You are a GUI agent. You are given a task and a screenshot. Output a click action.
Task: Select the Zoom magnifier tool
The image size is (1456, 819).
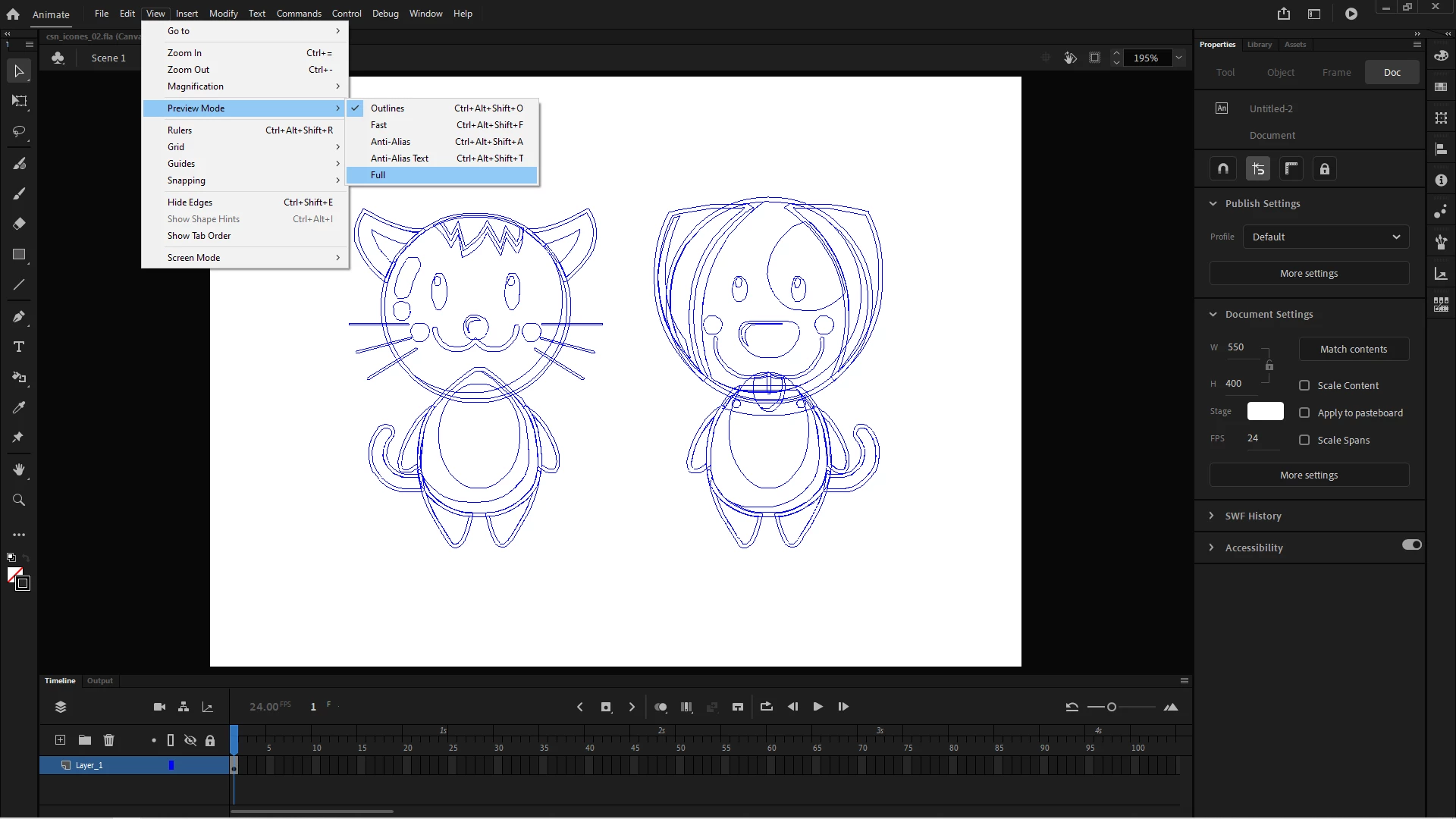[19, 500]
